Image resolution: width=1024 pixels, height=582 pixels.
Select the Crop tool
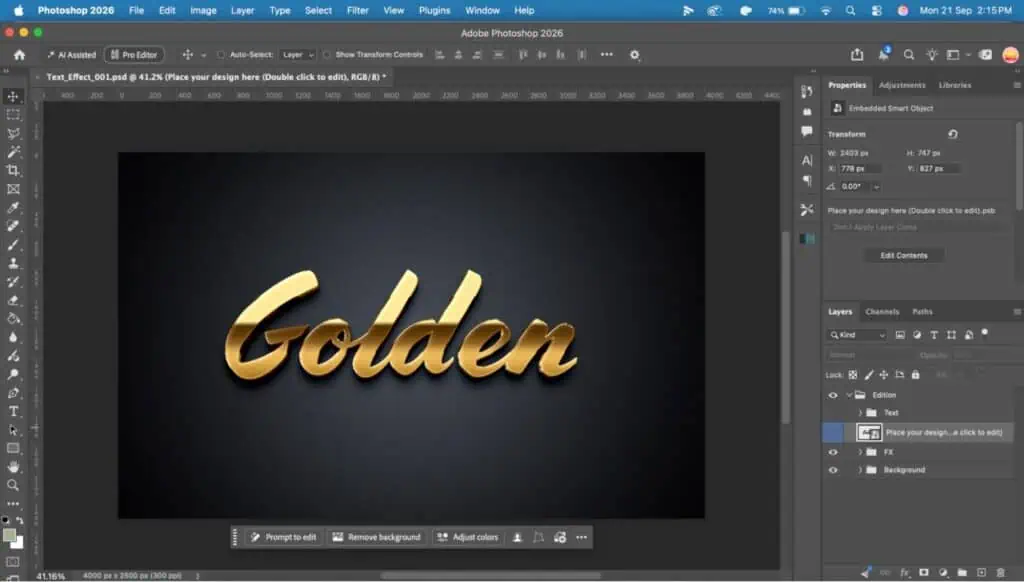[13, 170]
